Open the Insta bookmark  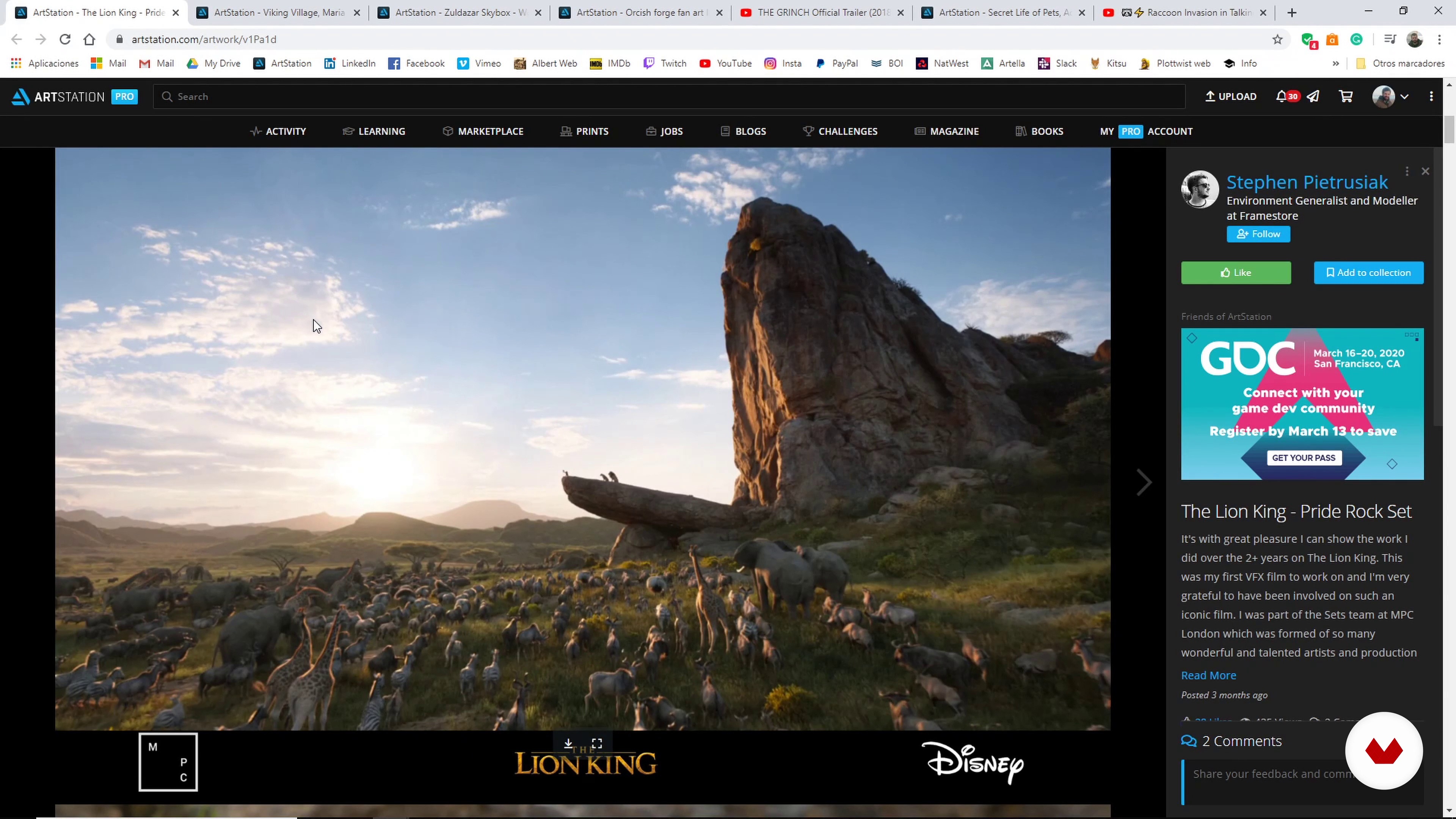[783, 63]
